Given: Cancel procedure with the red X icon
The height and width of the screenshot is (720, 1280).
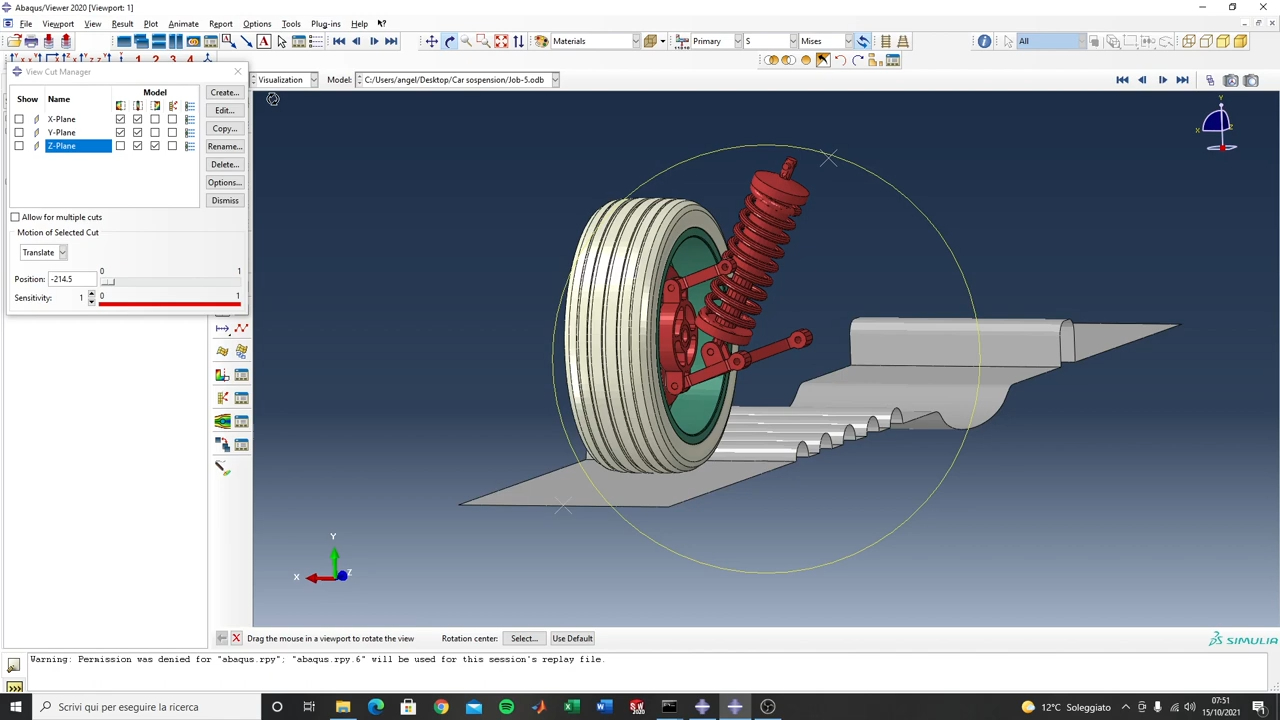Looking at the screenshot, I should (x=236, y=638).
